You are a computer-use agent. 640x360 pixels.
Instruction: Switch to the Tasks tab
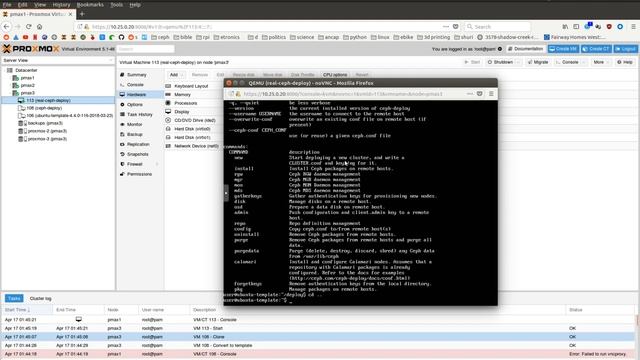coord(14,298)
